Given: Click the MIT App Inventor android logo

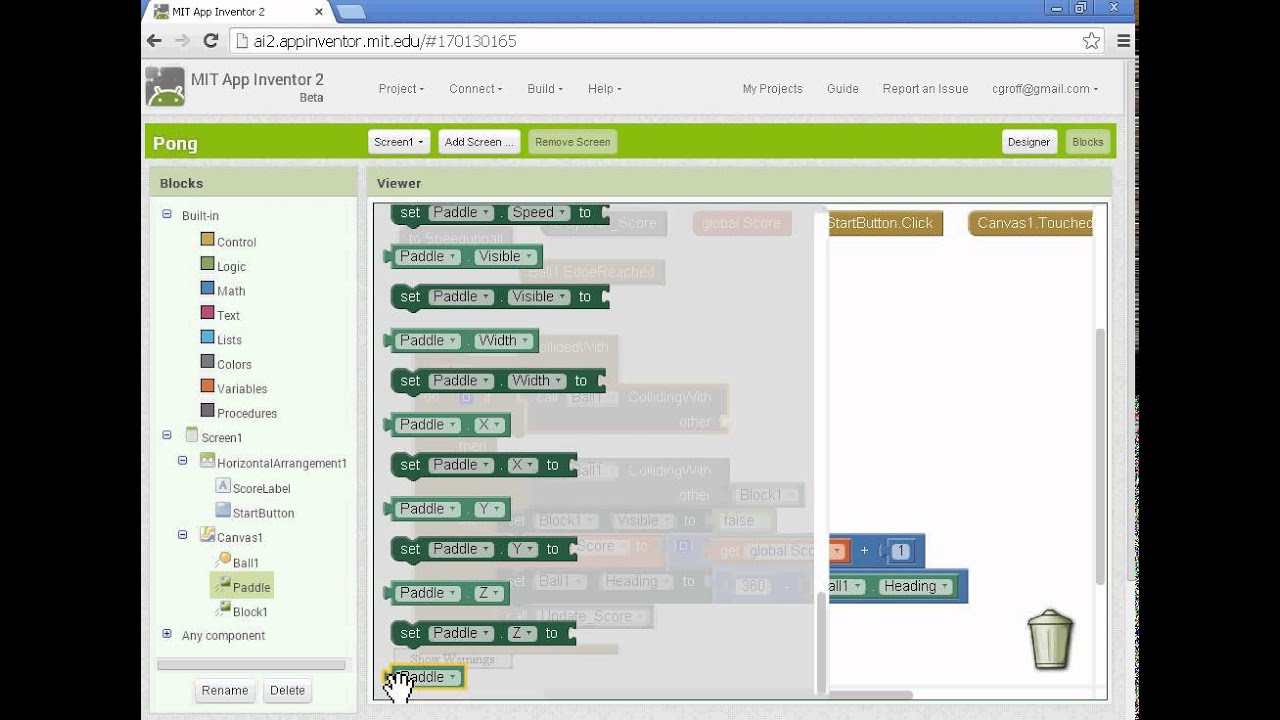Looking at the screenshot, I should pyautogui.click(x=165, y=87).
